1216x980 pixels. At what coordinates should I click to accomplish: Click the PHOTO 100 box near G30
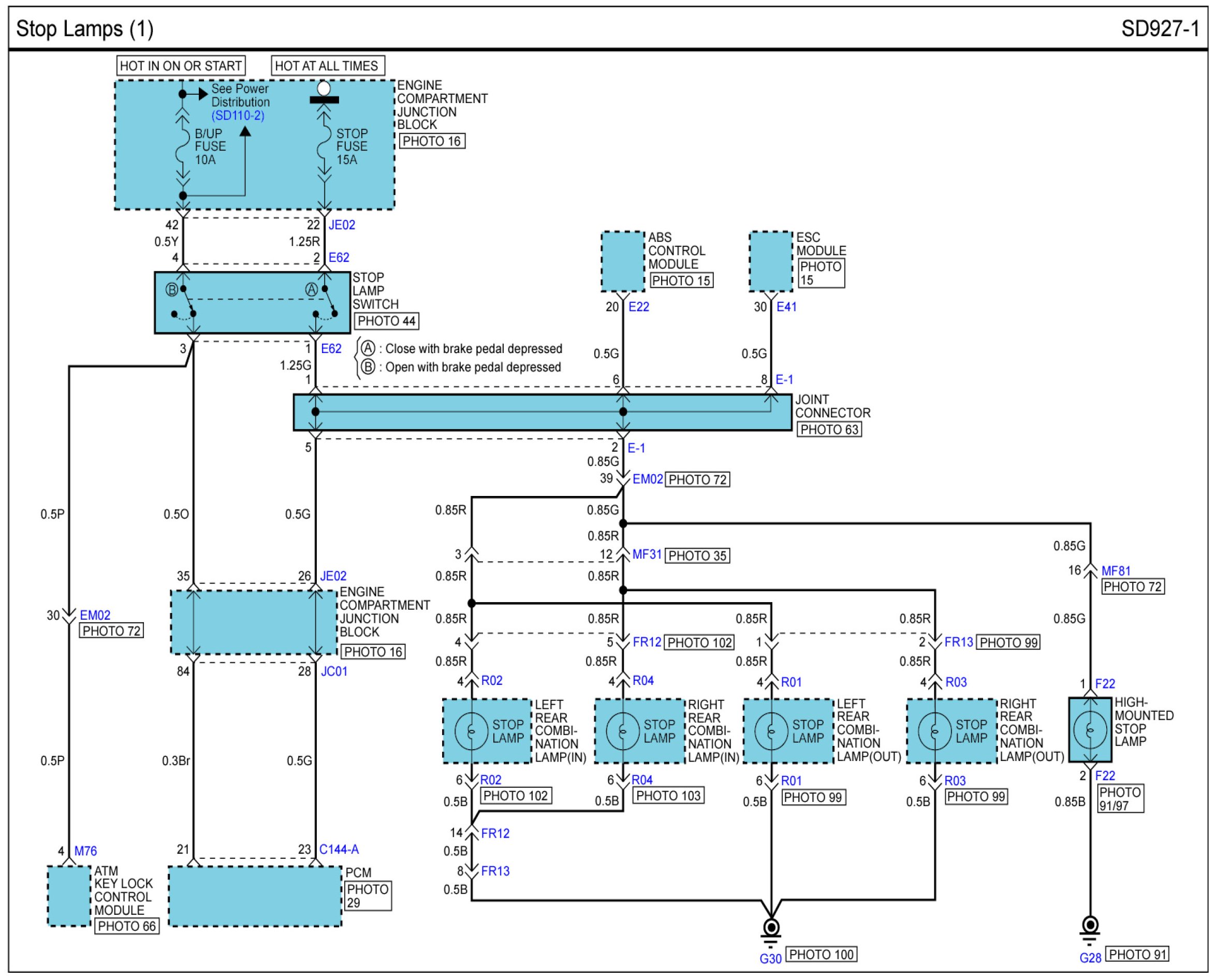pos(821,955)
